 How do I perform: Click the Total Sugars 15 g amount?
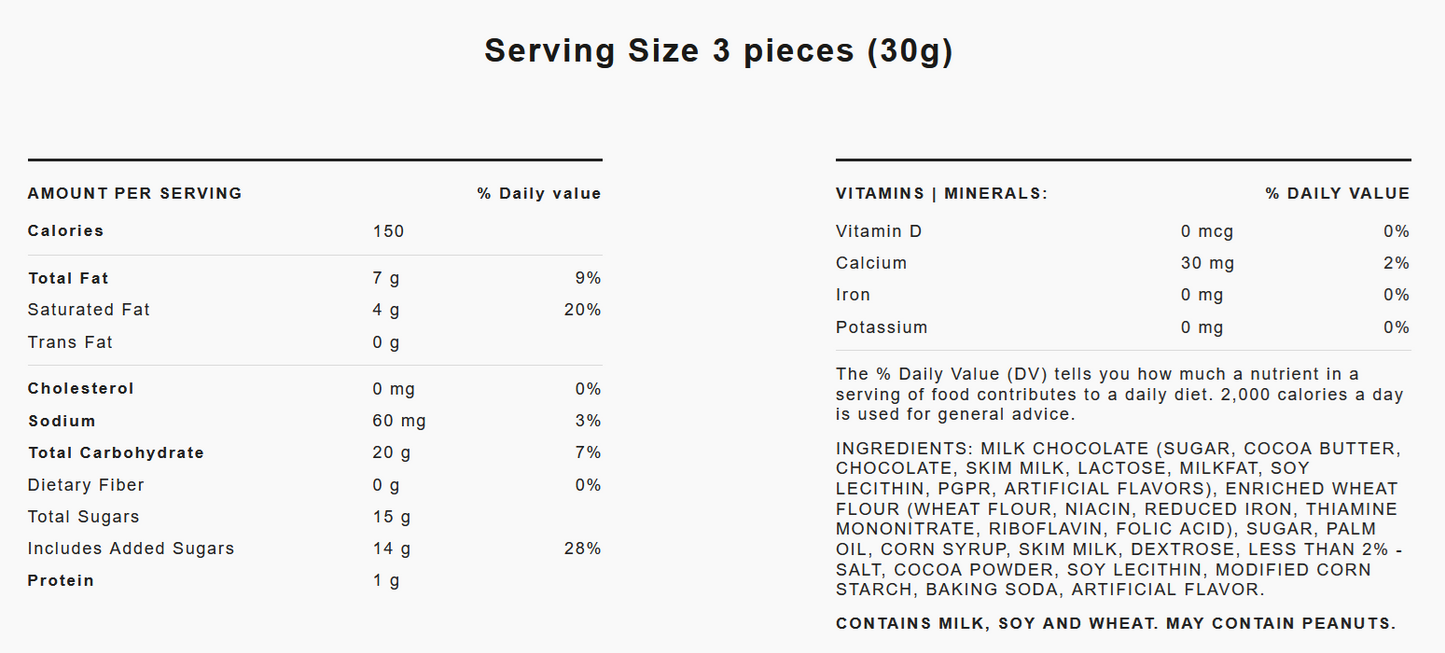coord(391,517)
